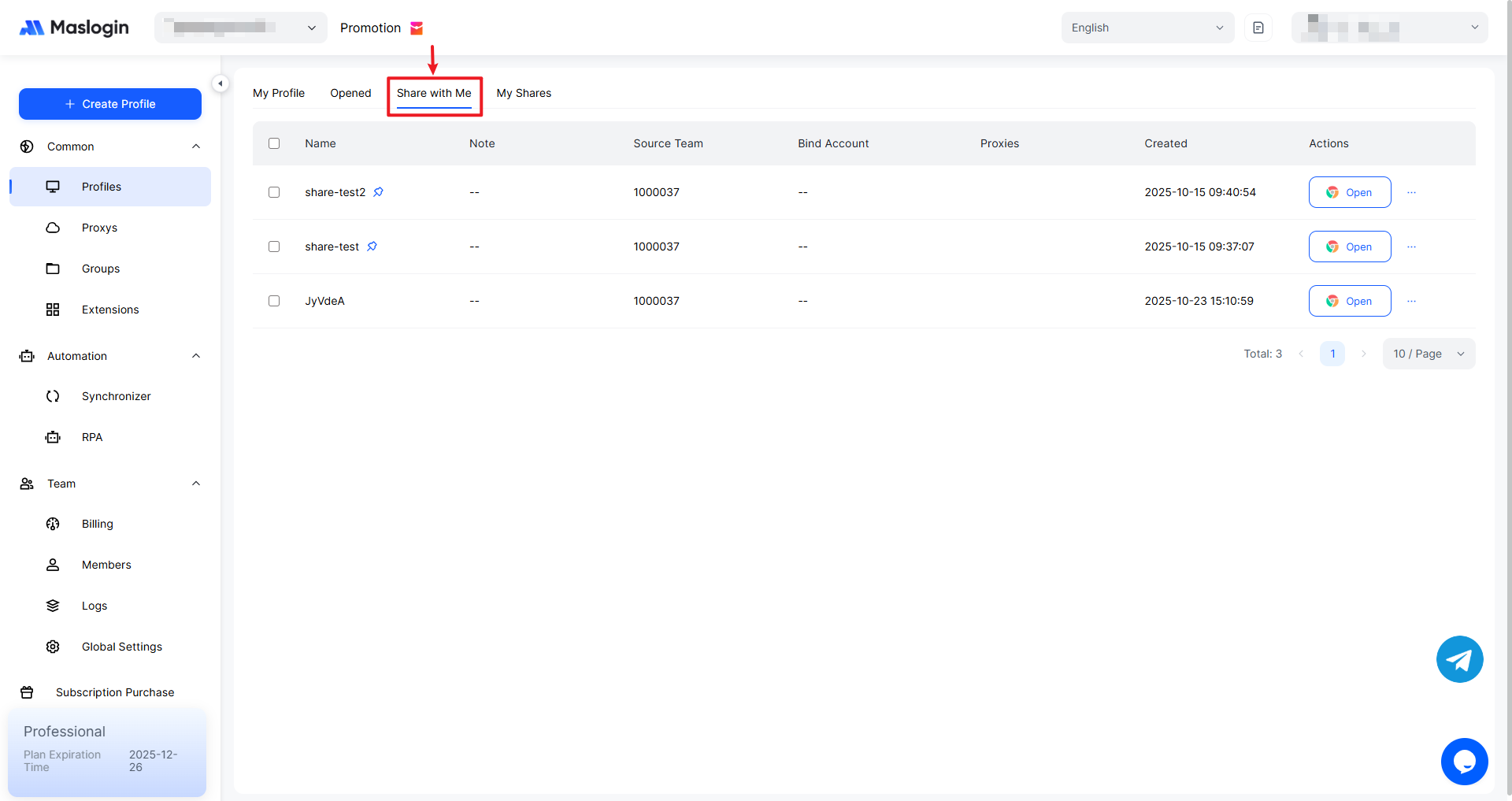Collapse the Common section
The image size is (1512, 801).
click(196, 146)
